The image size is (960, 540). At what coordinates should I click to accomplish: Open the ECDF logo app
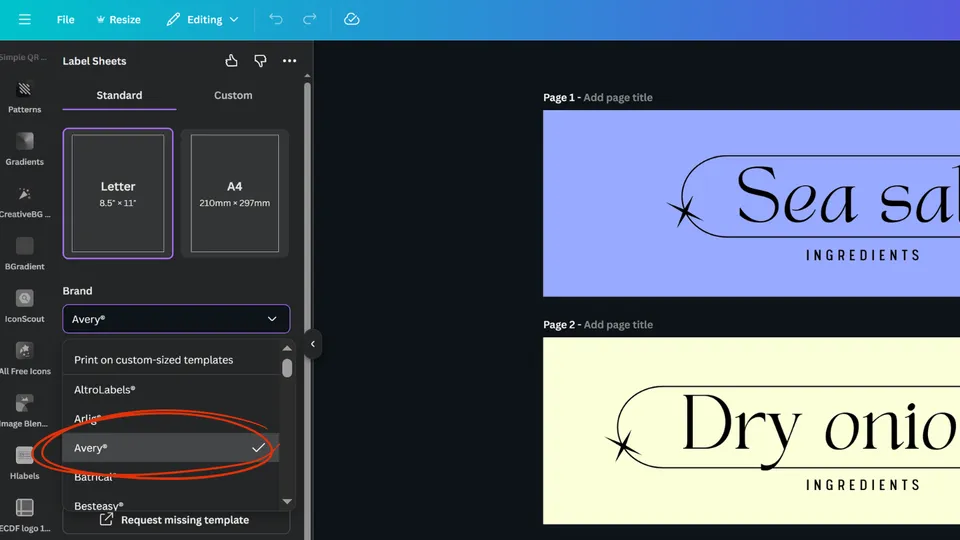click(x=24, y=516)
